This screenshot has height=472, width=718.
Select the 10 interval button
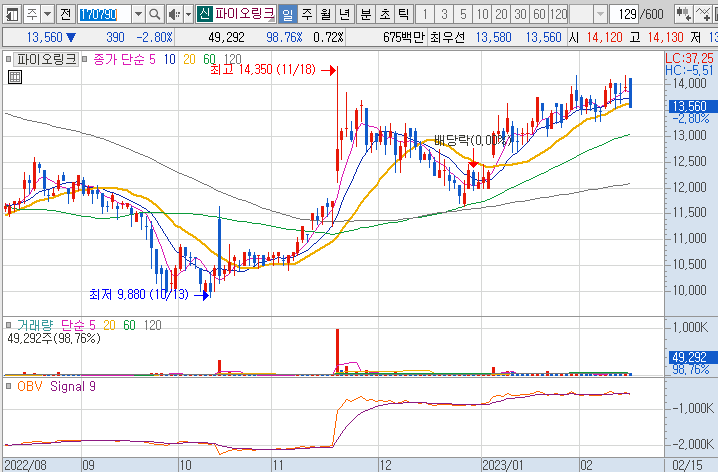point(482,14)
